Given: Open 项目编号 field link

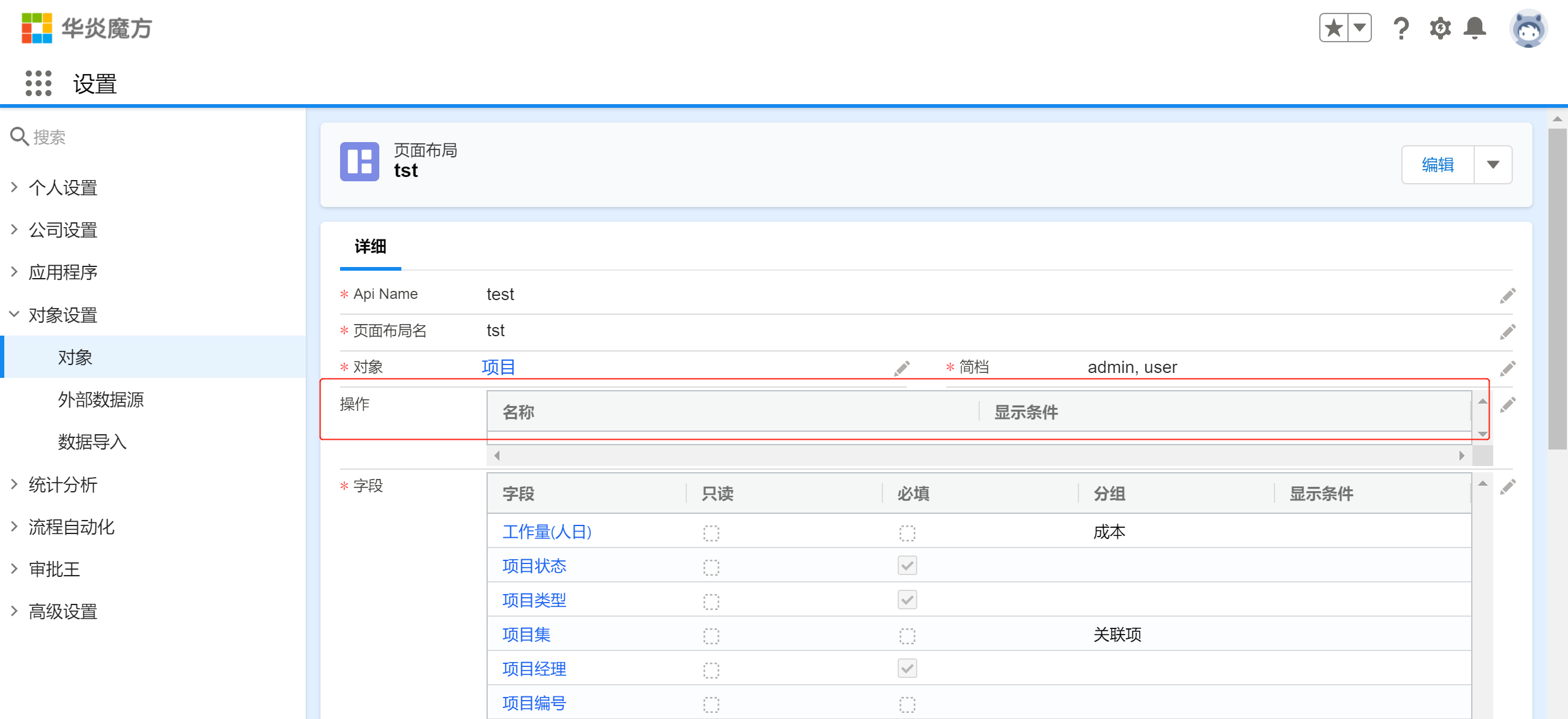Looking at the screenshot, I should coord(534,703).
